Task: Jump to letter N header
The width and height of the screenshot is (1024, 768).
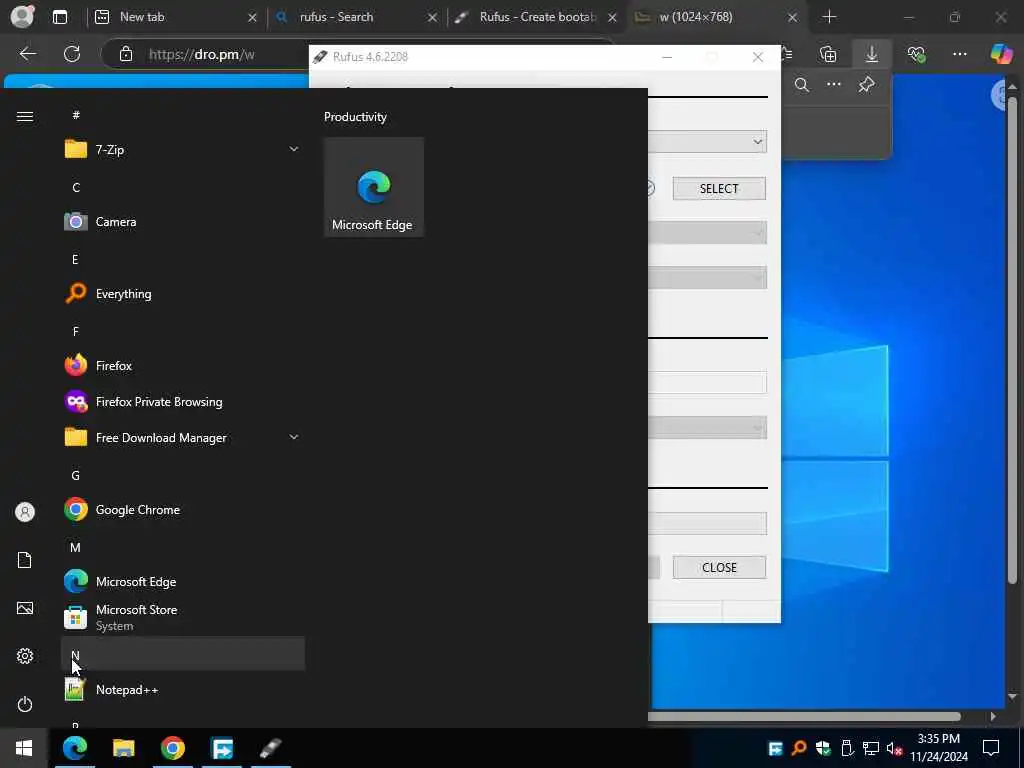Action: (x=182, y=654)
